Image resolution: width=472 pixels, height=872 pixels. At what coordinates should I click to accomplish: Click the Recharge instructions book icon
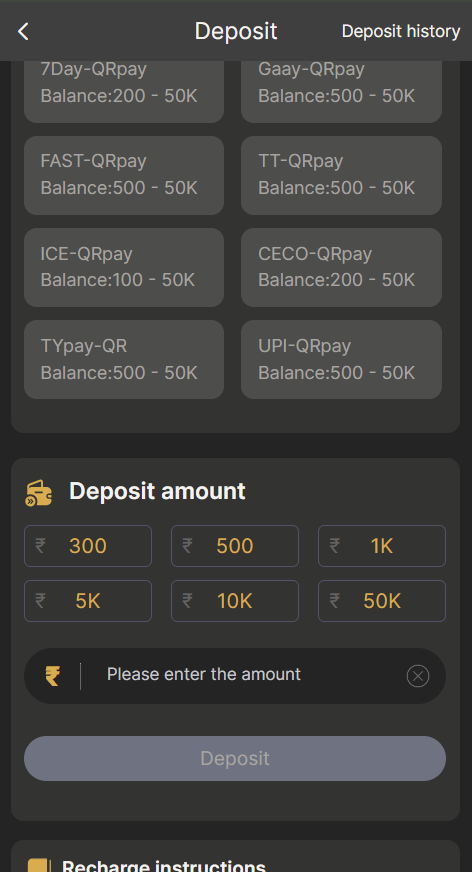coord(39,865)
